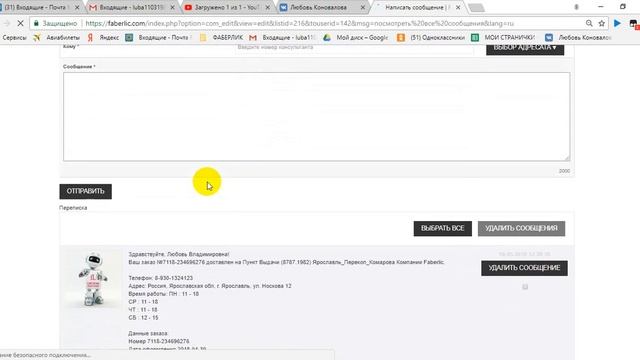
Task: Open the Входящие - Почта bookmark
Action: point(158,38)
